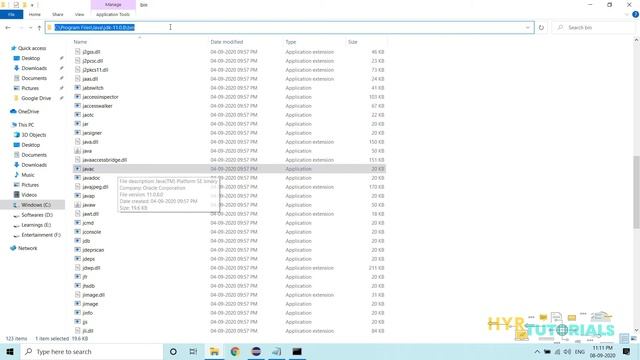This screenshot has width=640, height=360.
Task: Click the address bar path field
Action: pyautogui.click(x=289, y=27)
